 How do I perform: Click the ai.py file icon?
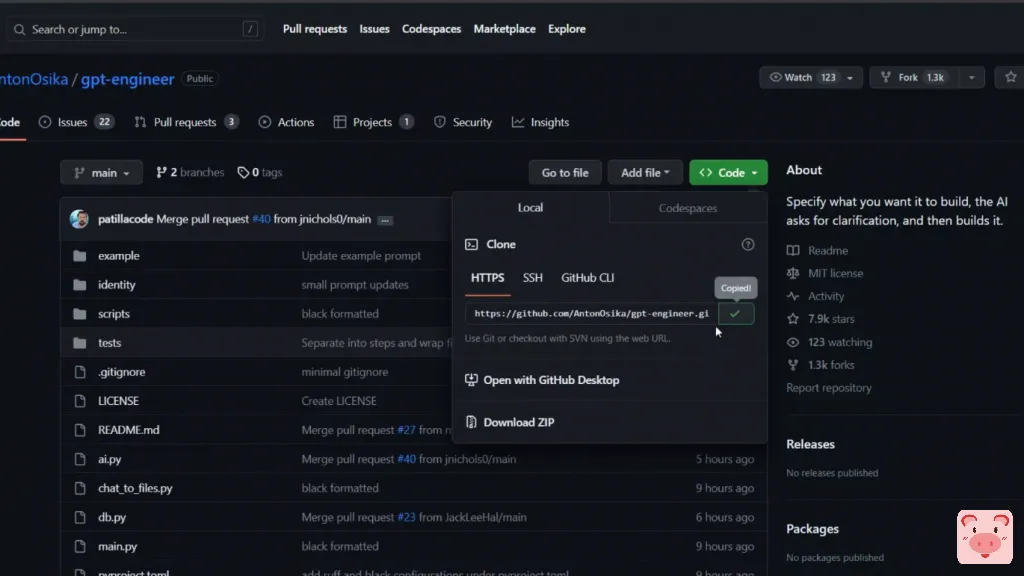[x=80, y=459]
